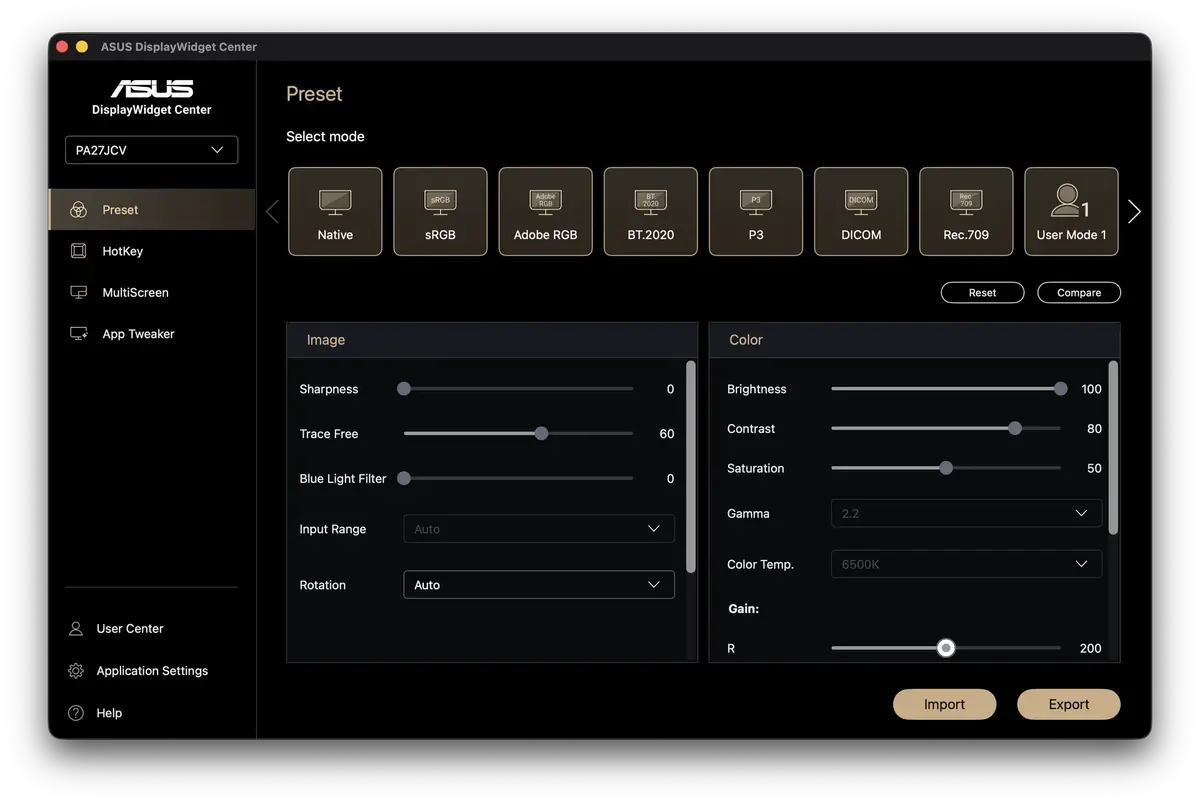Click the Trace Free value 60

[x=667, y=434]
